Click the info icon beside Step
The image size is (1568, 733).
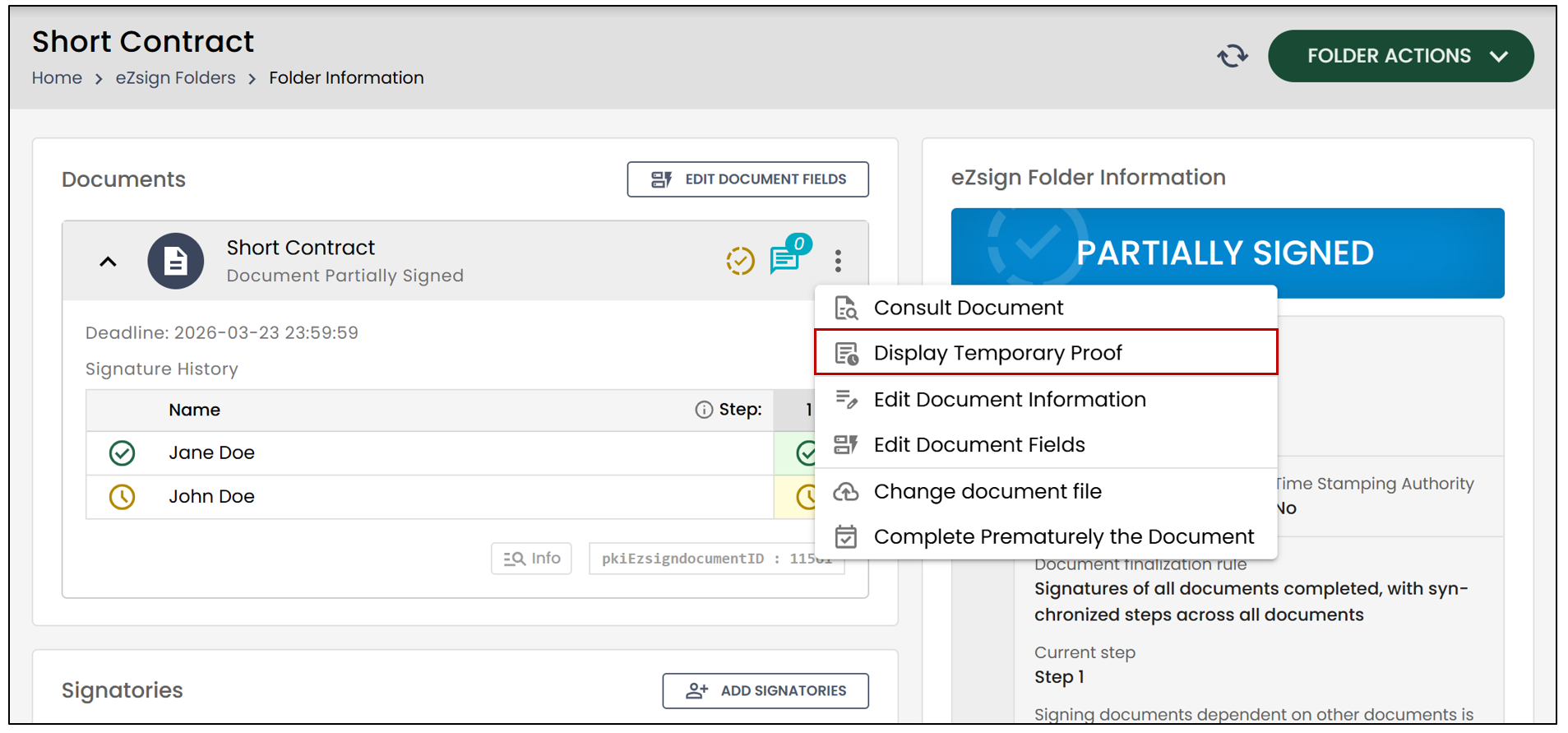[x=704, y=410]
